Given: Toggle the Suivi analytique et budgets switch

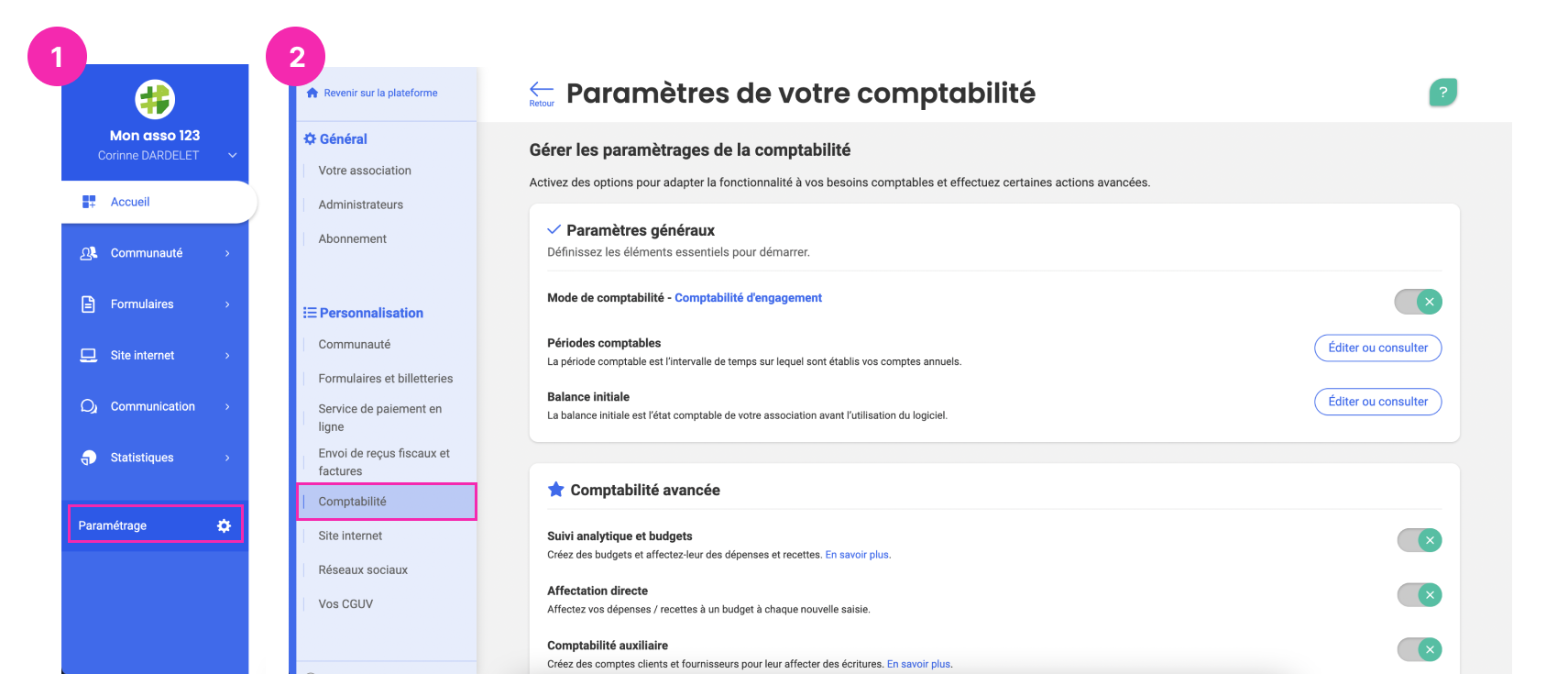Looking at the screenshot, I should [1420, 540].
